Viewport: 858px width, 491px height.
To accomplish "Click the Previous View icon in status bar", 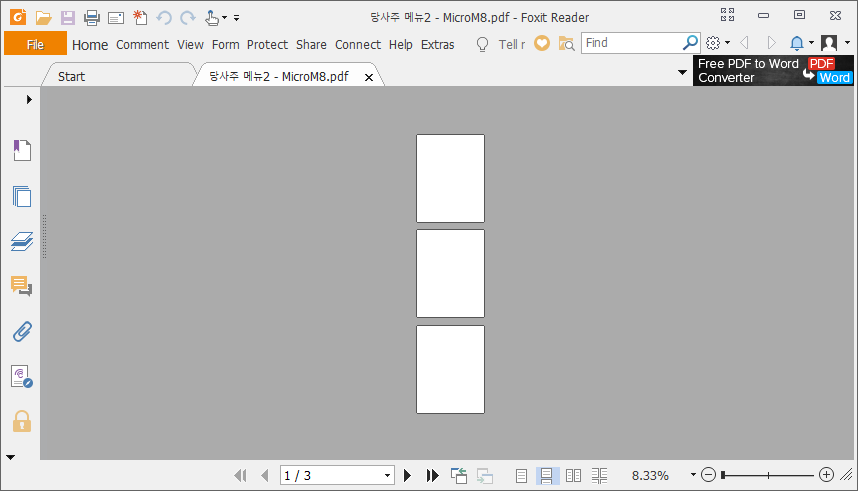I will click(459, 476).
